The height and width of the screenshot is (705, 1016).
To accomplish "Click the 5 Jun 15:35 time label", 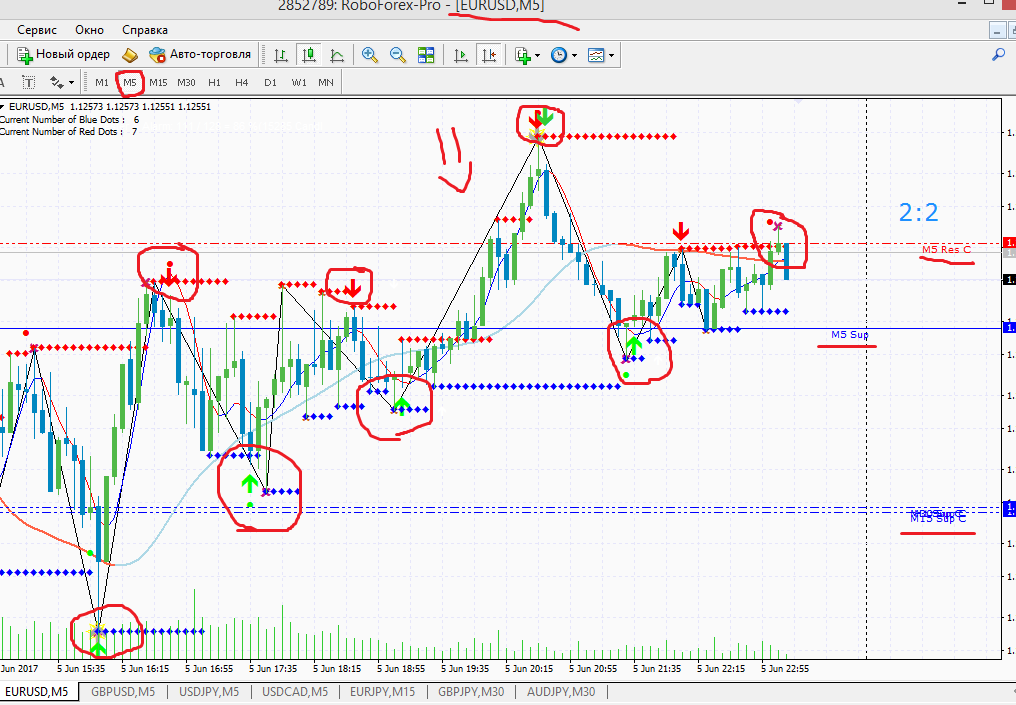I will click(81, 669).
